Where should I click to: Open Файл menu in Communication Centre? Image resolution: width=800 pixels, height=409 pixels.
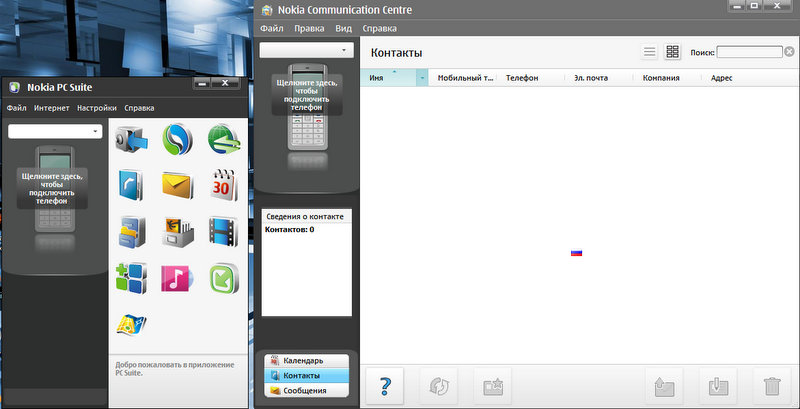click(271, 29)
